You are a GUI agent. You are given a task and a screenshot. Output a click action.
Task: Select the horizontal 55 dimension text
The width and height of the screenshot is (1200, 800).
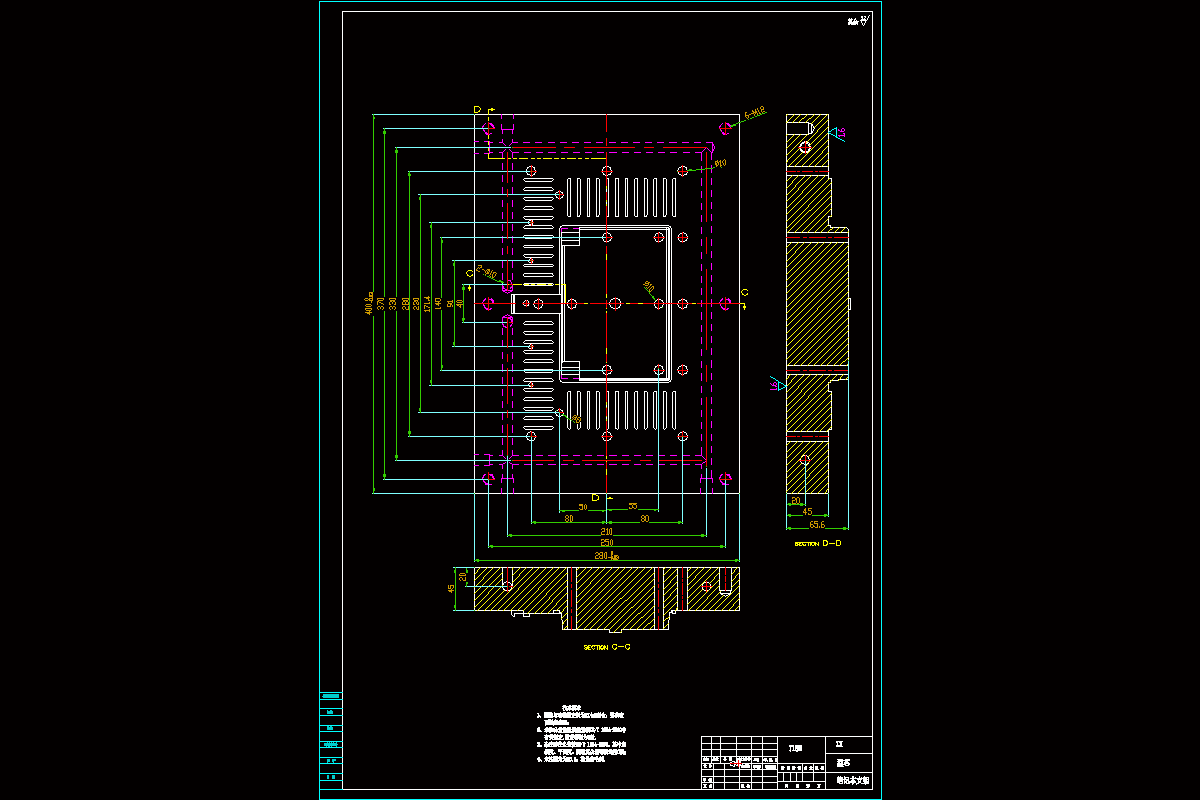point(632,507)
